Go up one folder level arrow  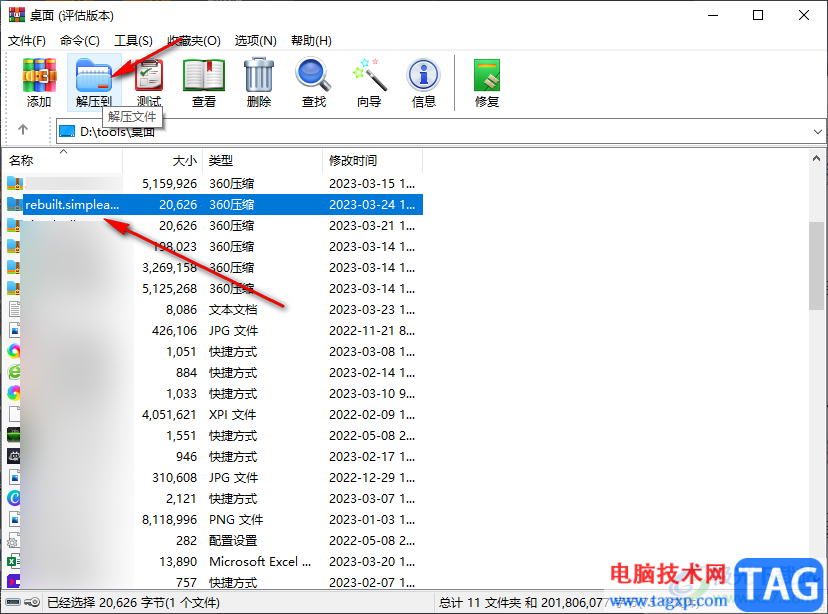tap(23, 130)
